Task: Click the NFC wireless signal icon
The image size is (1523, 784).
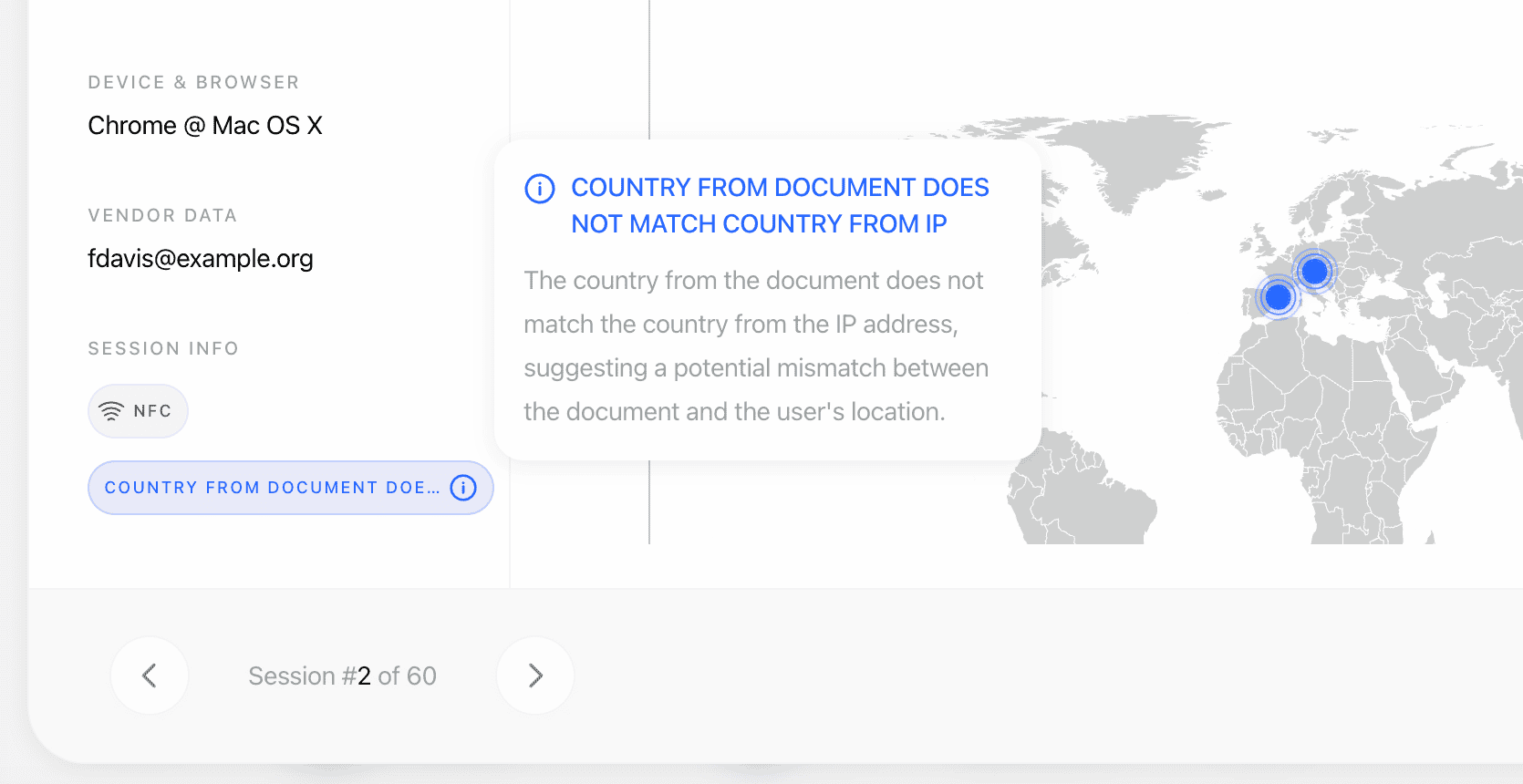Action: point(111,411)
